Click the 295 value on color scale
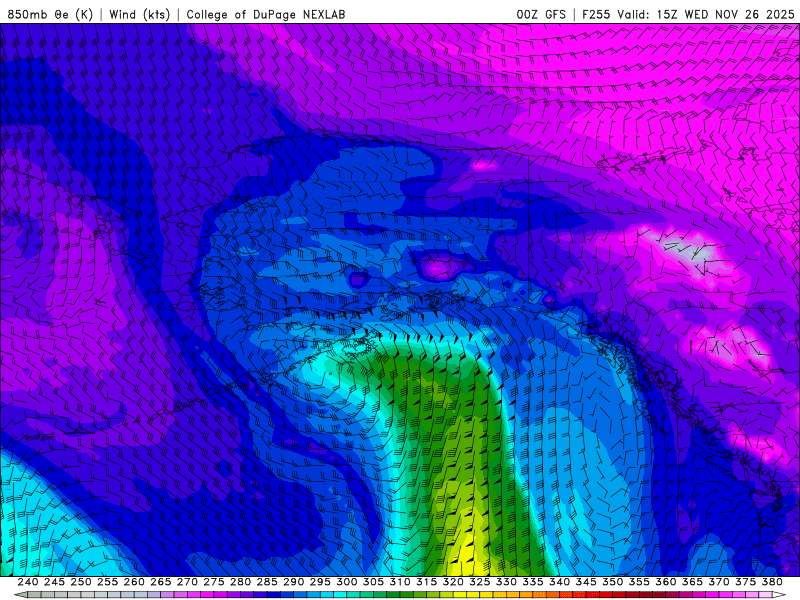 coord(320,582)
